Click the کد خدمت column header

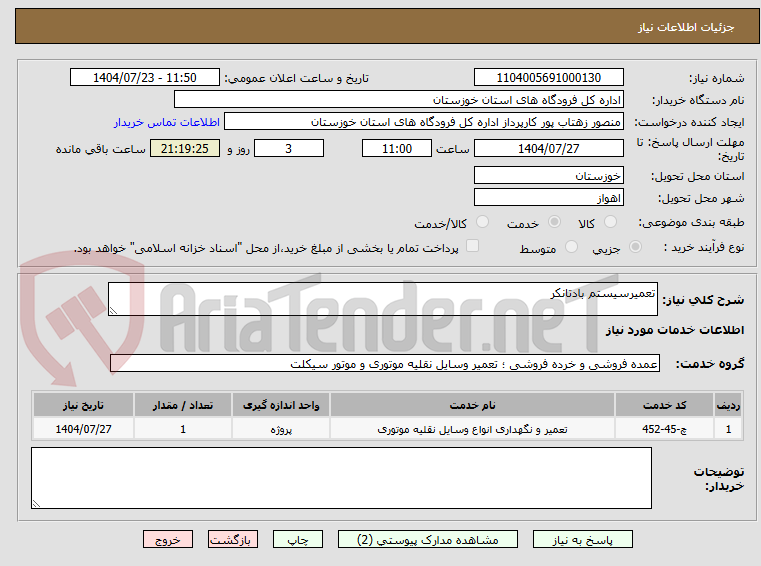click(664, 405)
